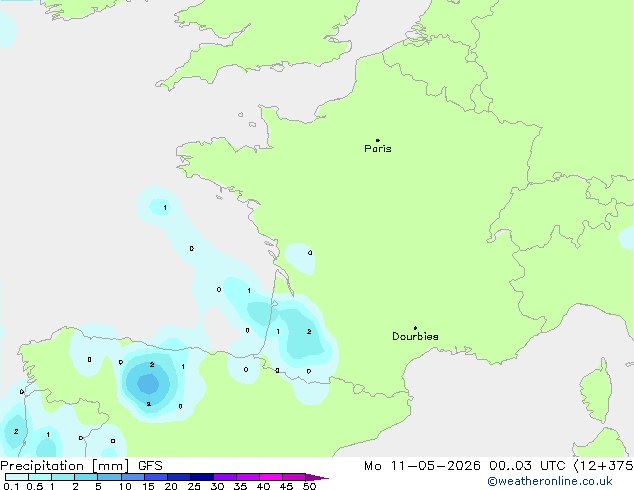Click the Paris city label
Image resolution: width=634 pixels, height=490 pixels.
point(378,148)
